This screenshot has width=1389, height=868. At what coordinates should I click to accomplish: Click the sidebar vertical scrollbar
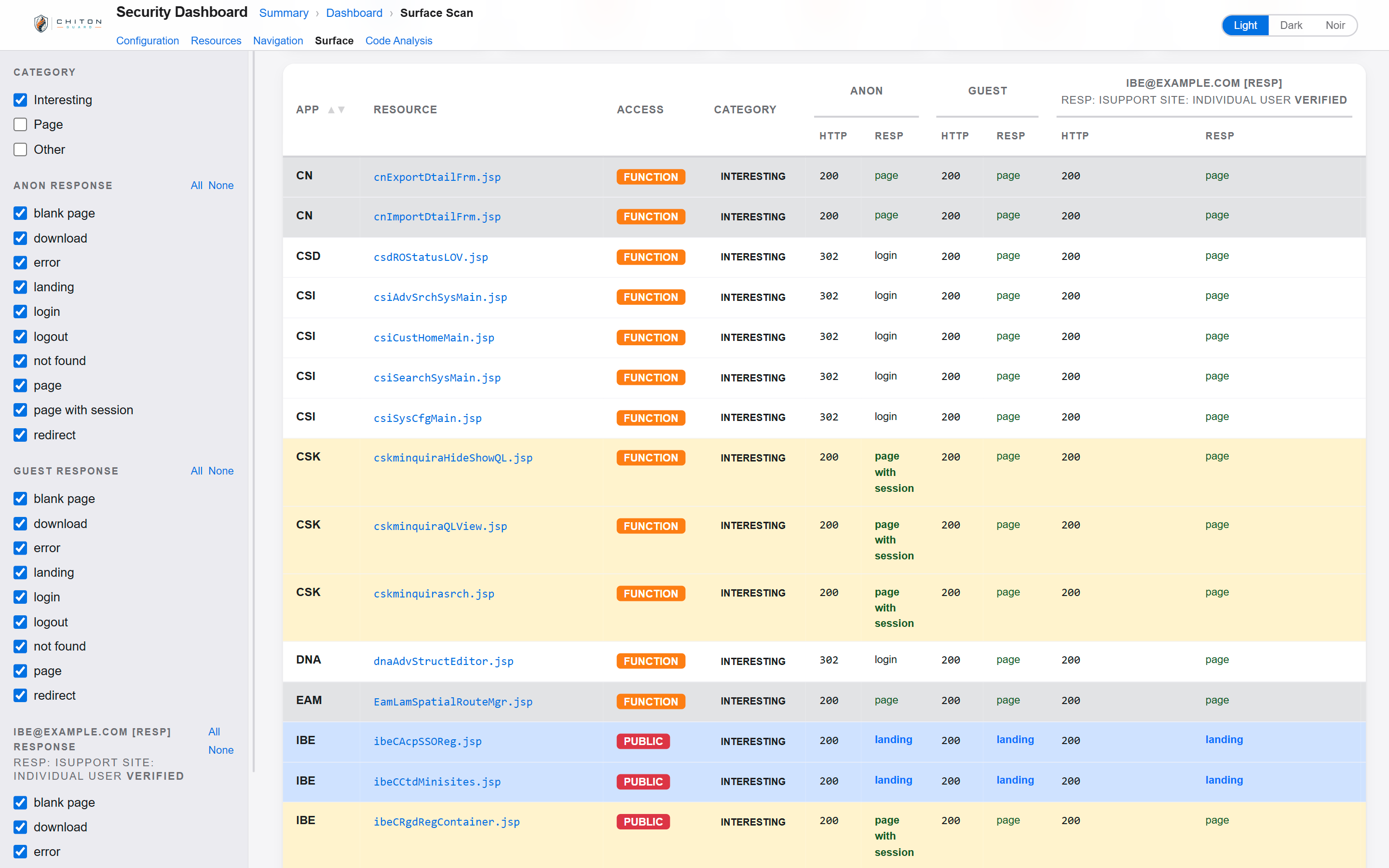(253, 411)
